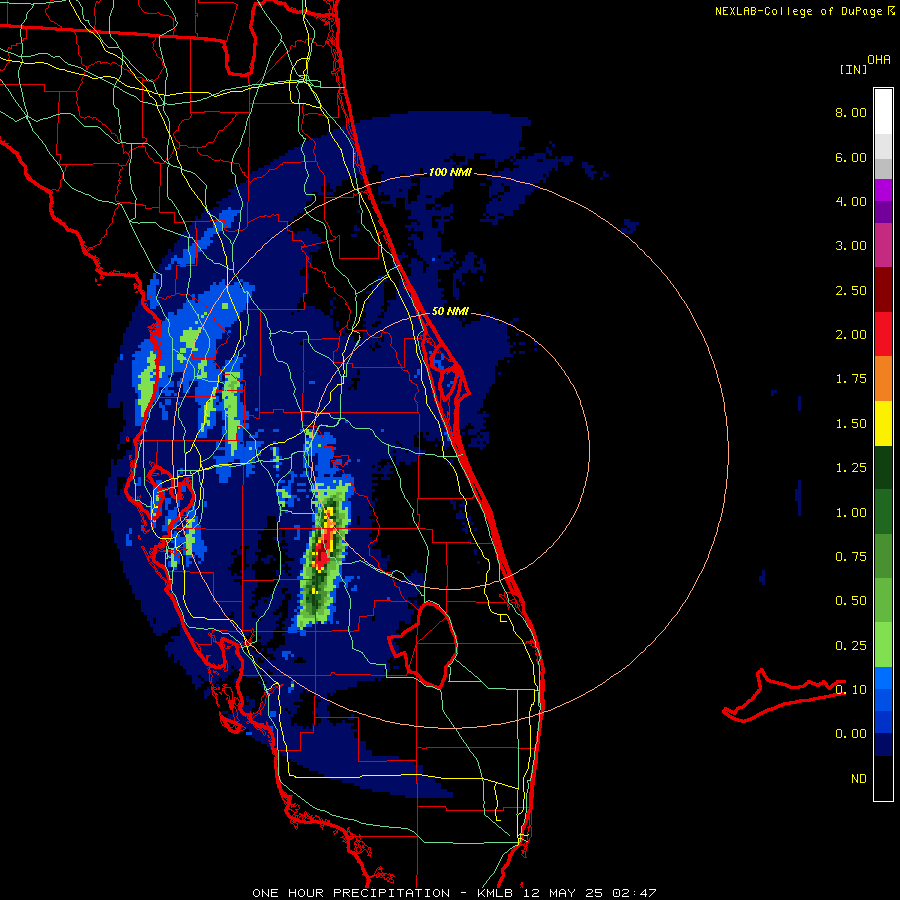This screenshot has height=900, width=900.
Task: Click the 02:47 timestamp in caption
Action: click(634, 893)
